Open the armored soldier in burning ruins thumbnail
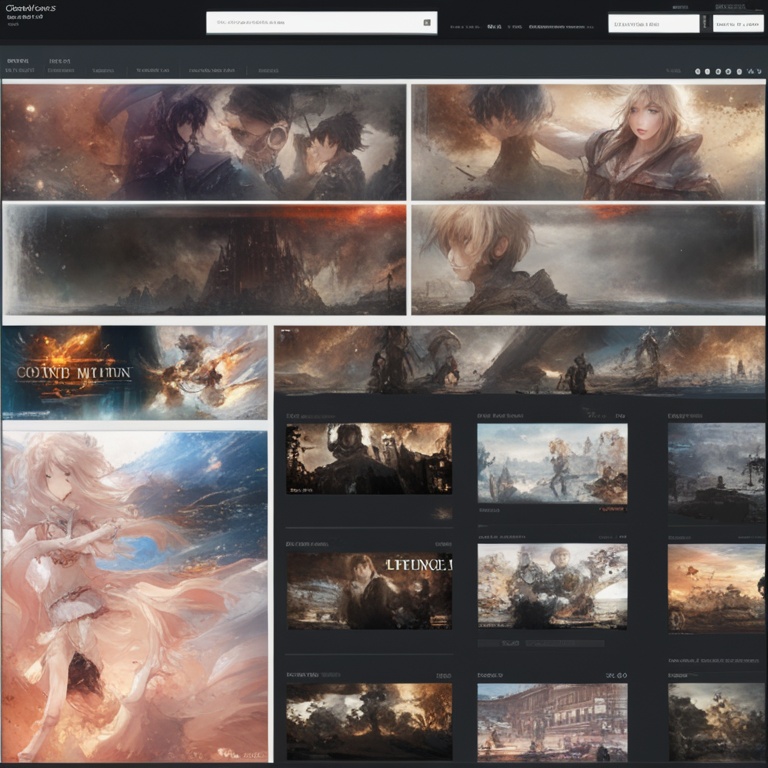 click(369, 459)
